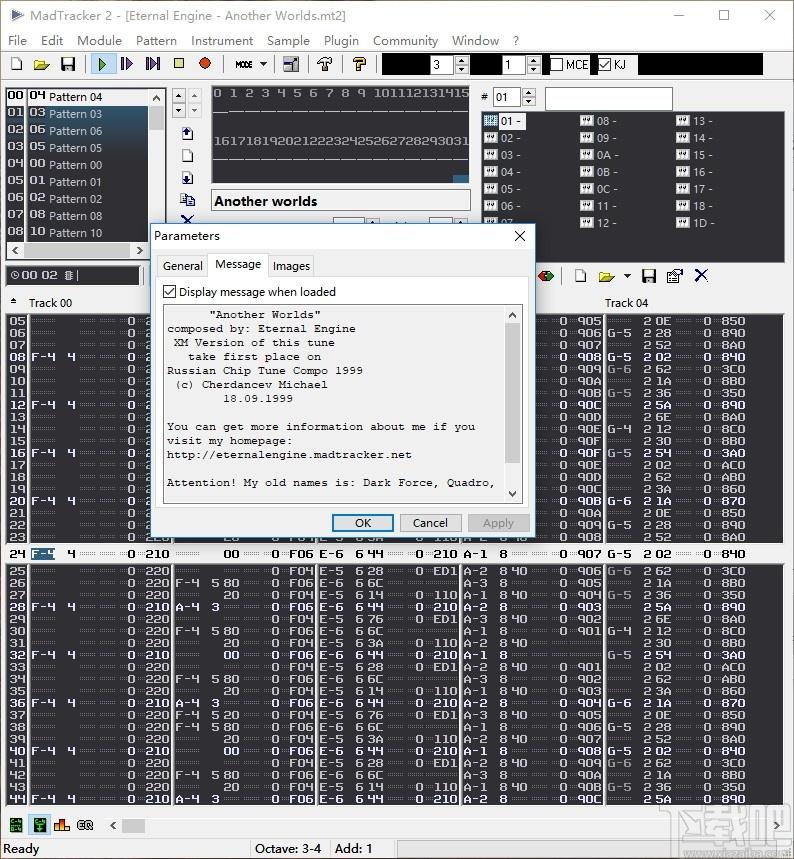794x859 pixels.
Task: Stop playback with the yellow square
Action: tap(179, 64)
